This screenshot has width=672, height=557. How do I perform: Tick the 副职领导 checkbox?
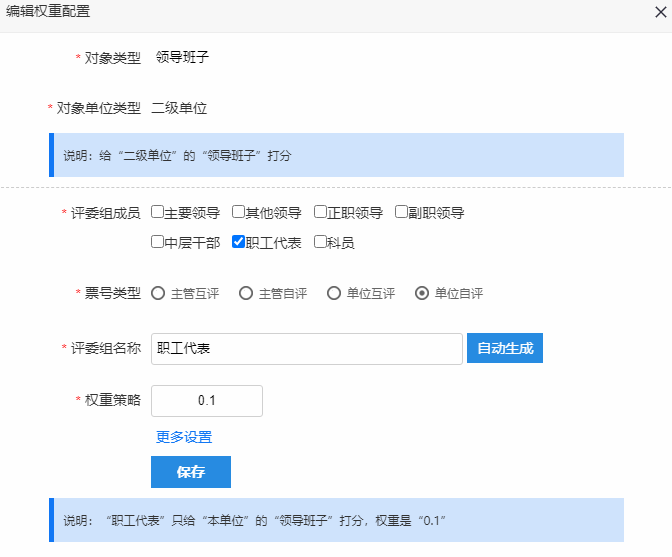click(x=401, y=212)
